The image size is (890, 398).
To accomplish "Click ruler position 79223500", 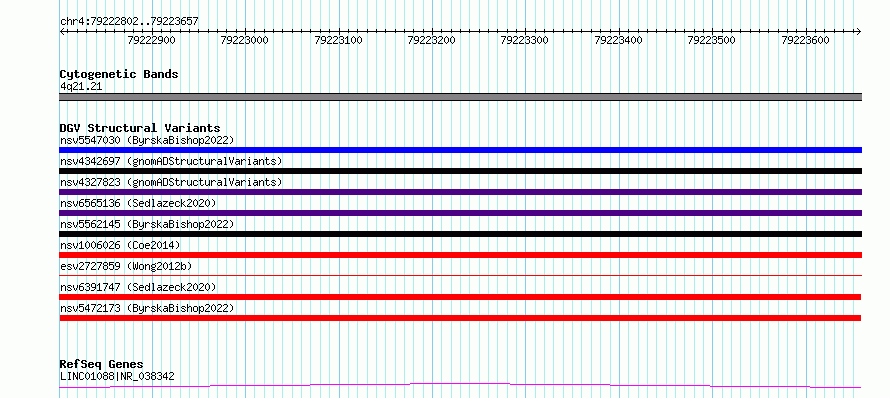I will pyautogui.click(x=712, y=40).
